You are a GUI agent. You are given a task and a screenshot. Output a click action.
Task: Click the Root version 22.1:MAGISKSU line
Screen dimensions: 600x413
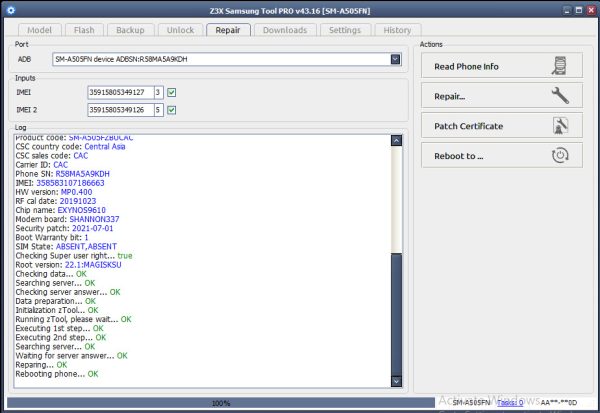(x=68, y=265)
